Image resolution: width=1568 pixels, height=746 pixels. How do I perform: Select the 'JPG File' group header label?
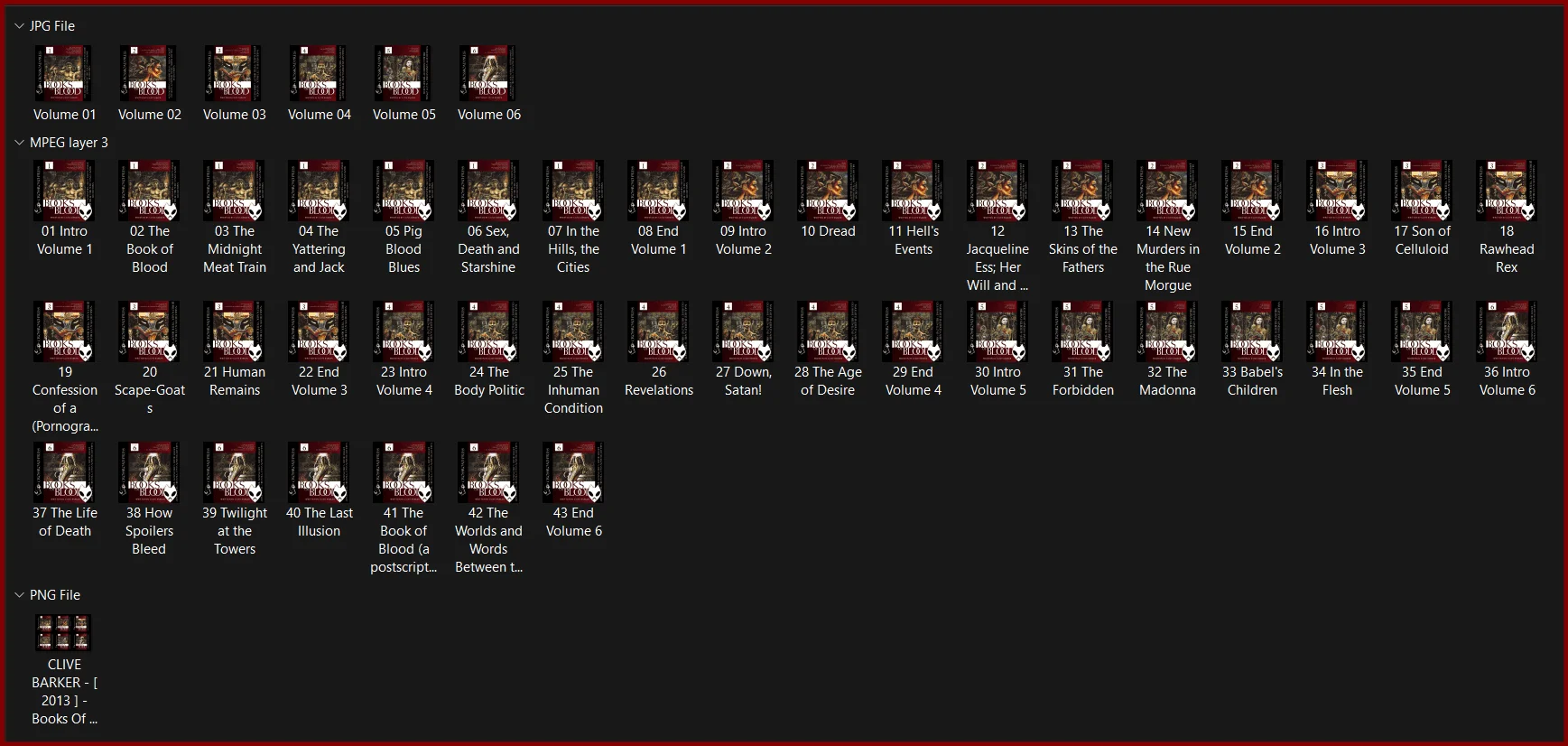(52, 26)
